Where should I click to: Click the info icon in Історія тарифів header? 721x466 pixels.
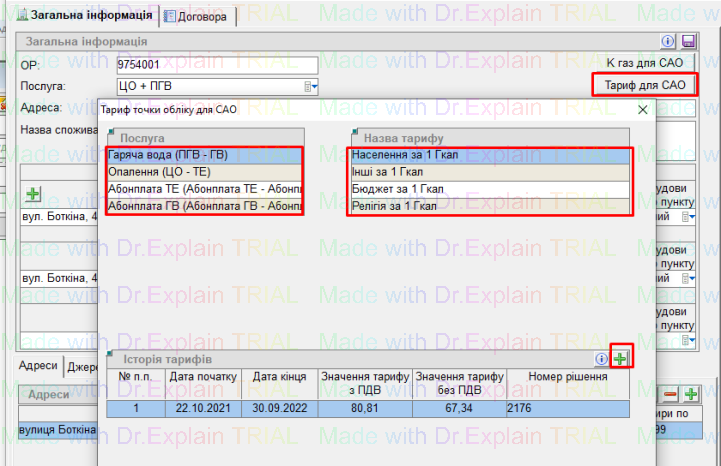tap(602, 359)
